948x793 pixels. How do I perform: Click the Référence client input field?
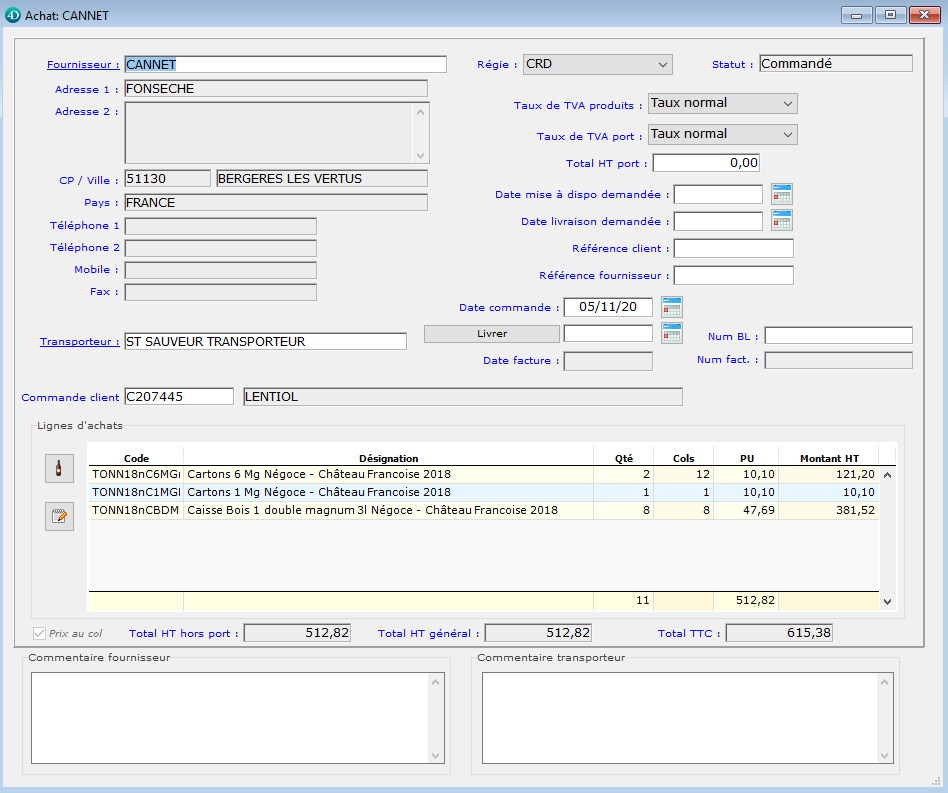coord(733,248)
